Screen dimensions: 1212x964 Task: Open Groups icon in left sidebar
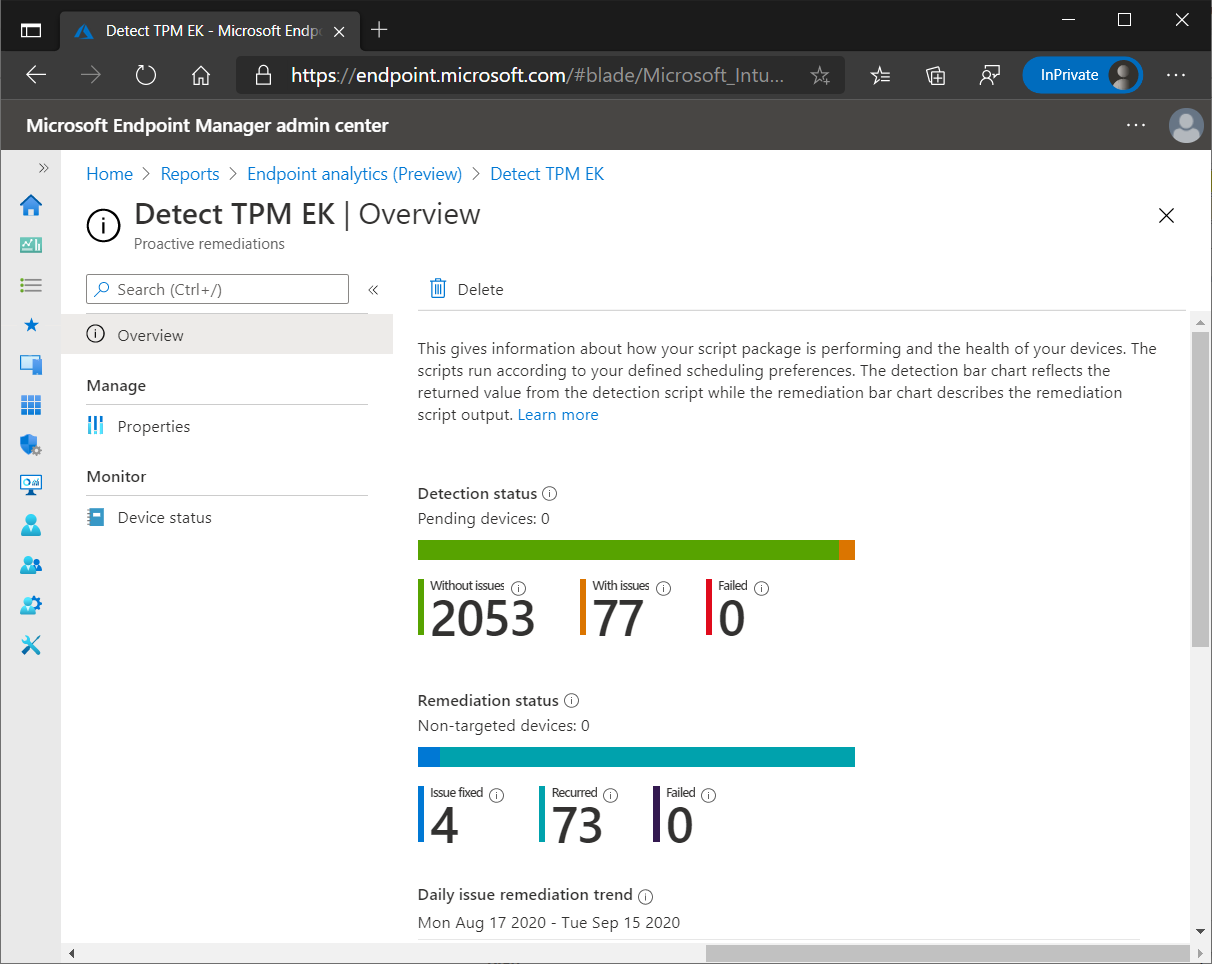(x=31, y=565)
